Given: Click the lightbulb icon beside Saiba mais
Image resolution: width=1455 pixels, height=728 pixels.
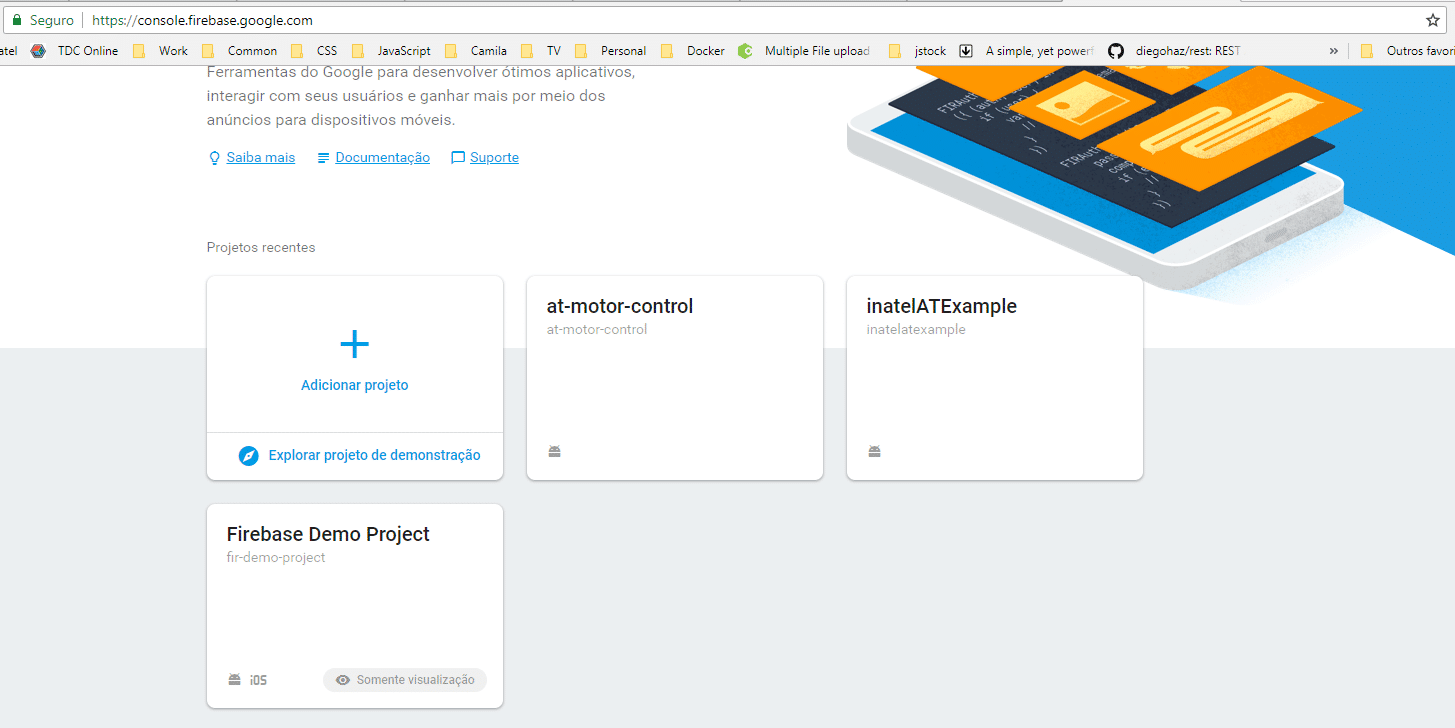Looking at the screenshot, I should [214, 158].
